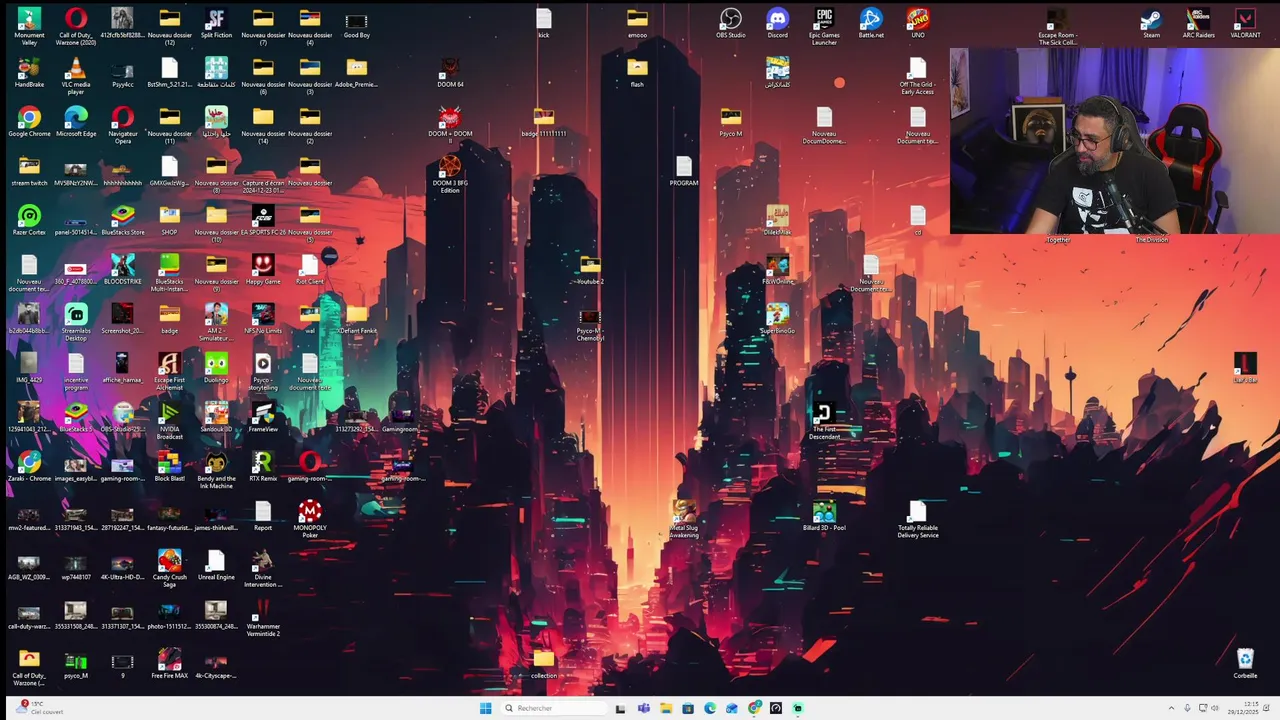Select the Totally Reliable Delivery Service icon
The width and height of the screenshot is (1280, 720).
coord(918,518)
